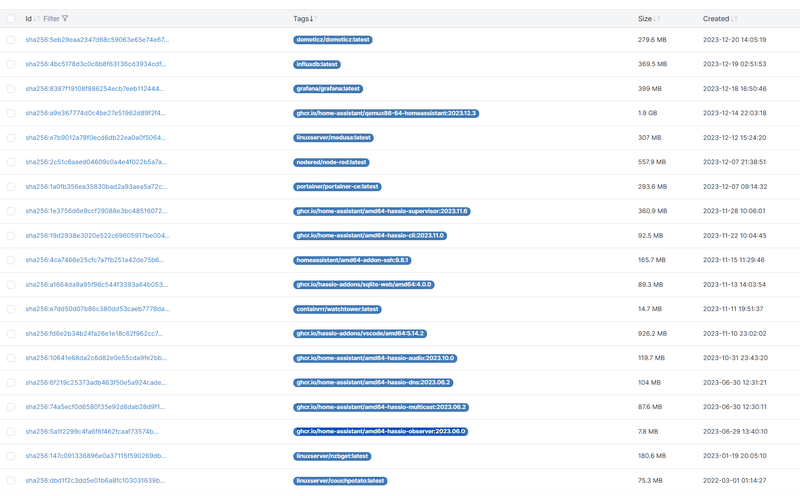The height and width of the screenshot is (496, 800).
Task: Click the created date 2023-01-19 20:05:10
Action: (735, 456)
